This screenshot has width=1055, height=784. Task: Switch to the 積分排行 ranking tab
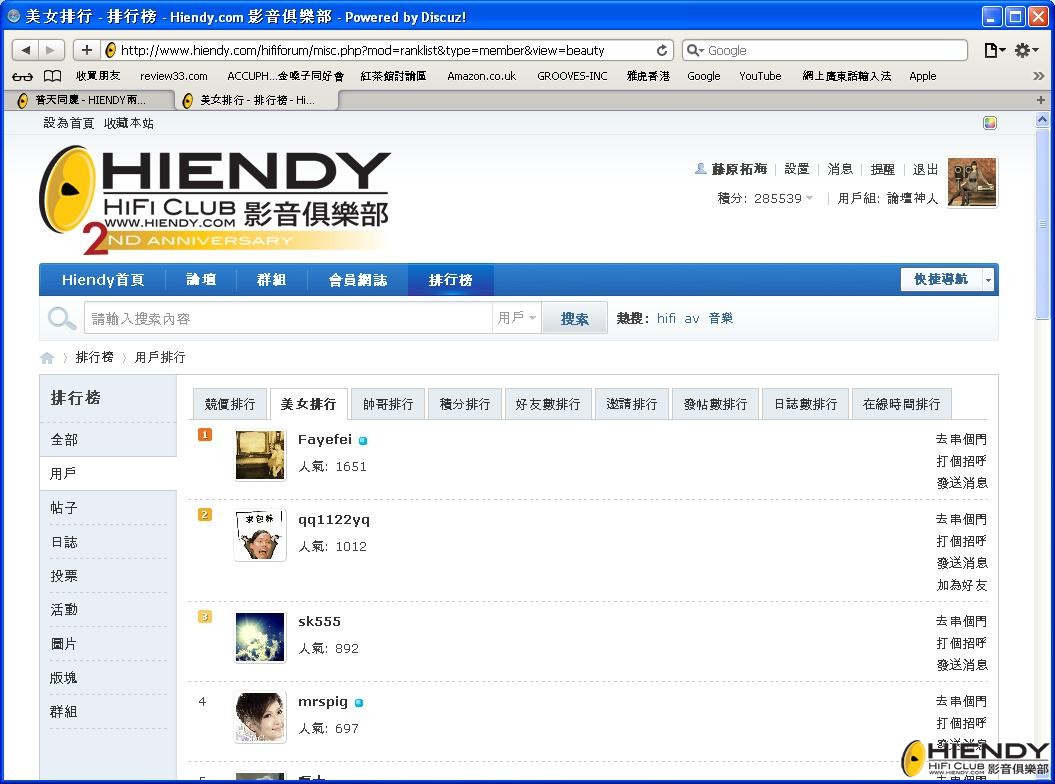click(464, 403)
